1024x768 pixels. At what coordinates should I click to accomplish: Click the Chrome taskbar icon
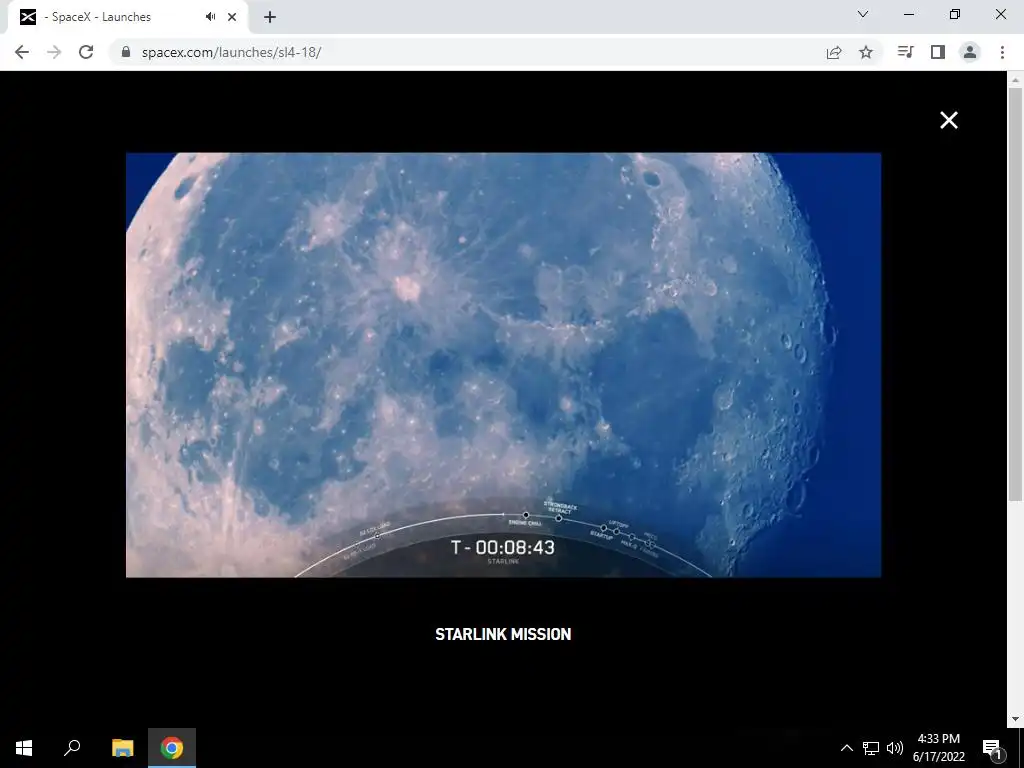(x=172, y=748)
